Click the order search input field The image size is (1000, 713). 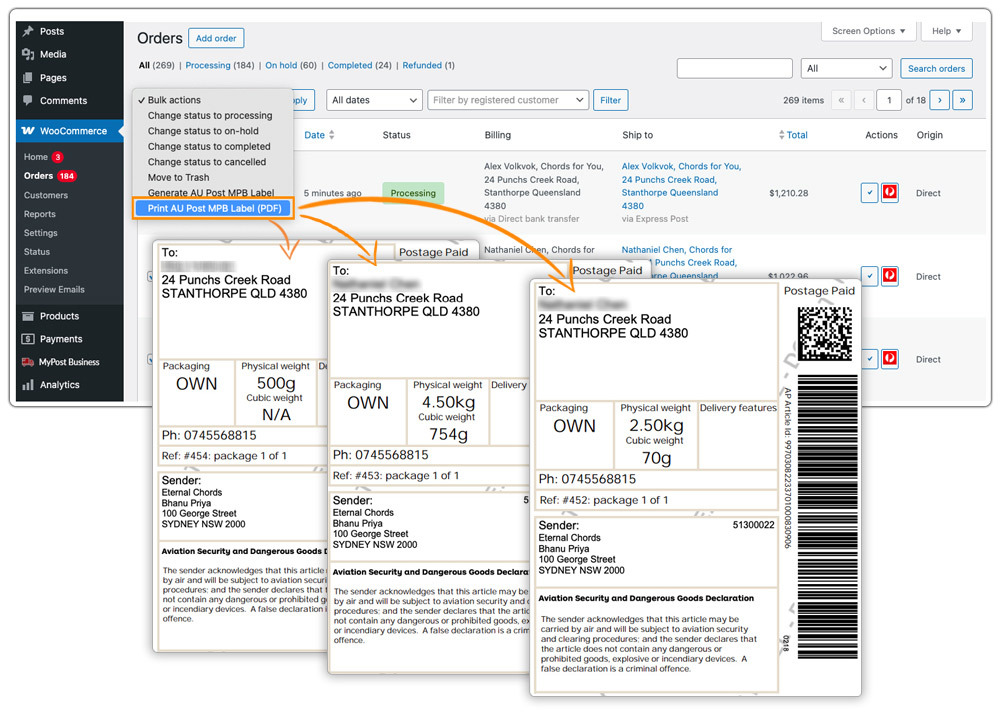point(734,68)
